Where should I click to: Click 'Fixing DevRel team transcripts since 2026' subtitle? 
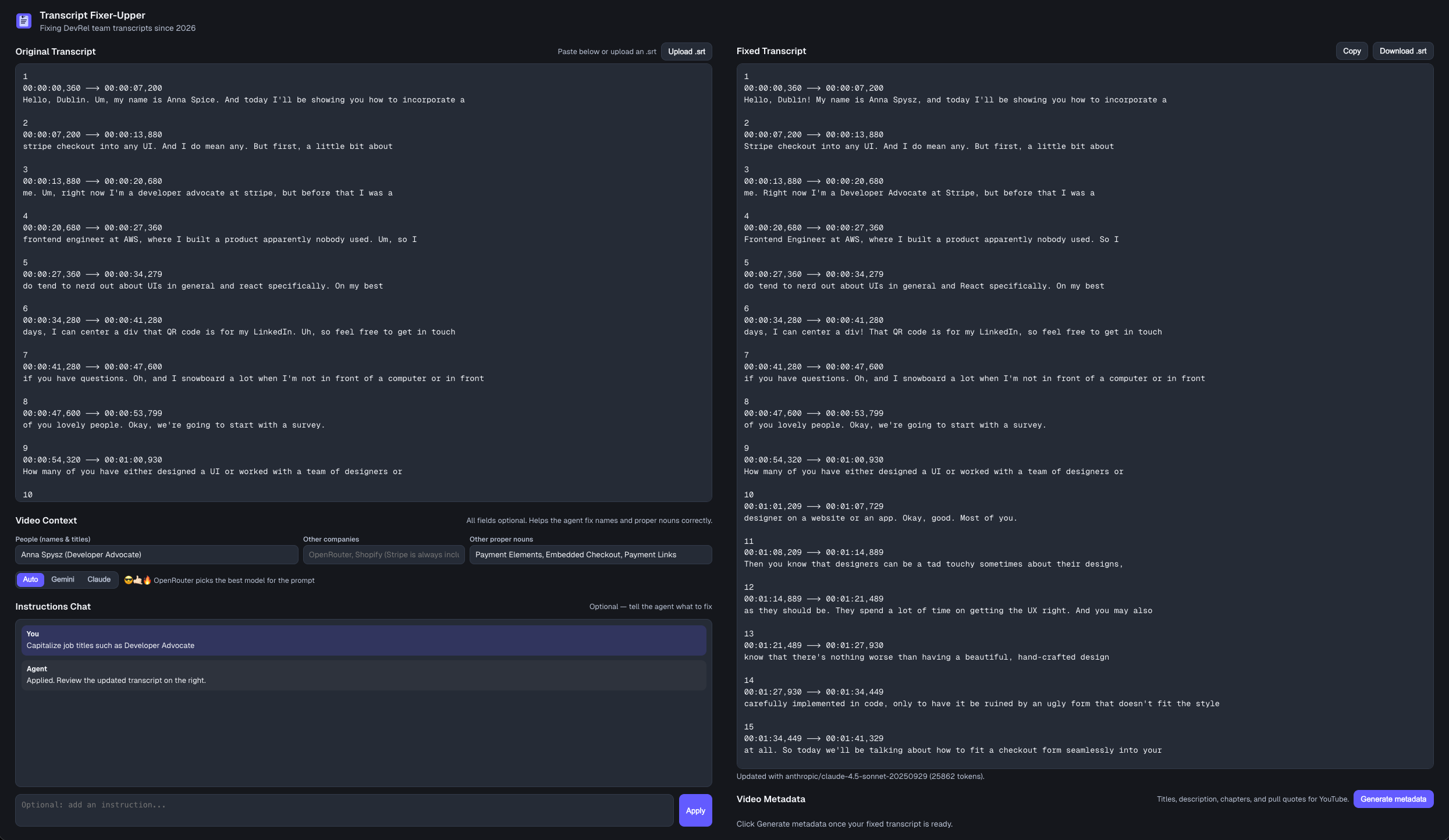point(118,28)
